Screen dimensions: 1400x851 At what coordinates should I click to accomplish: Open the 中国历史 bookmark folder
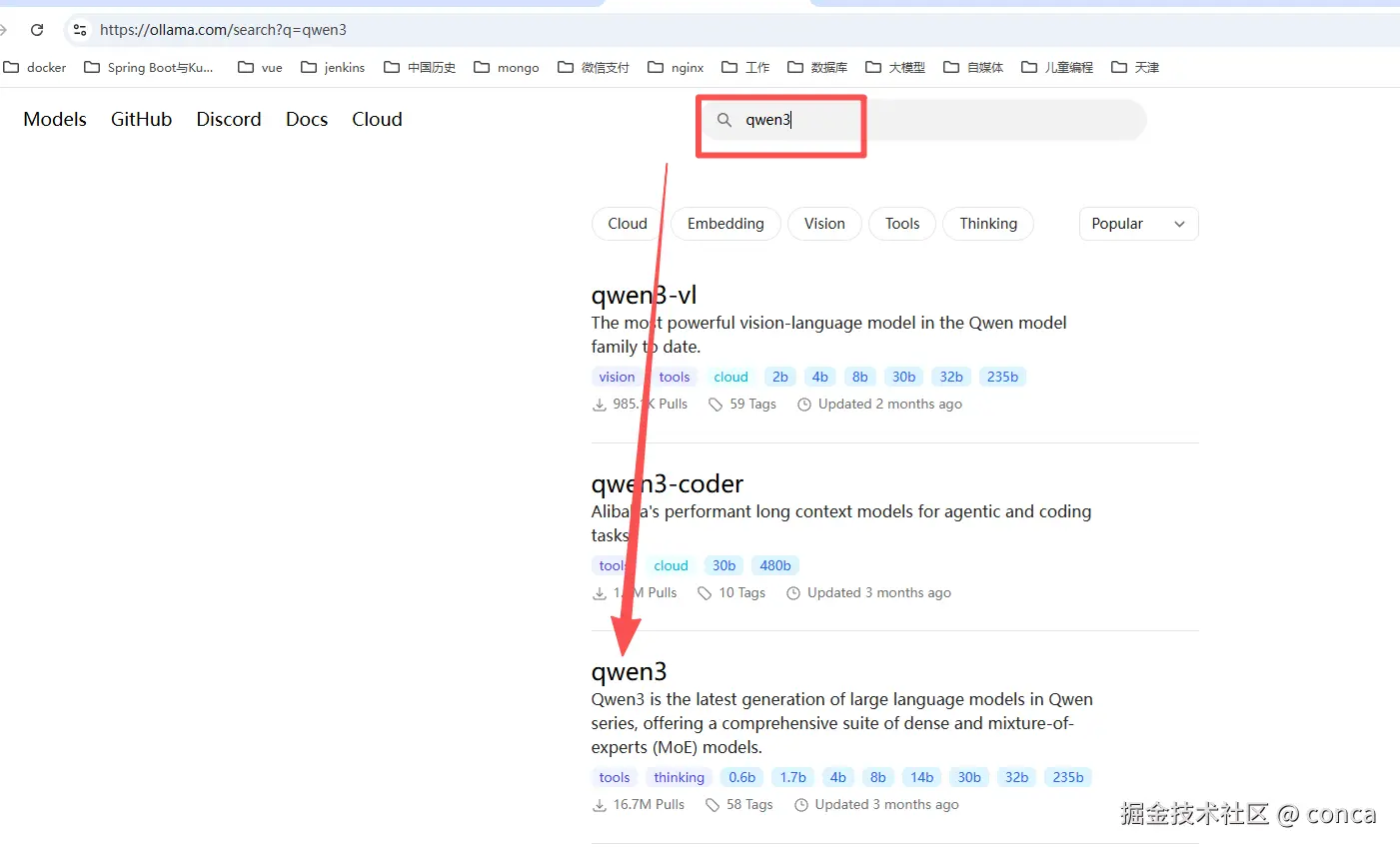pyautogui.click(x=420, y=67)
